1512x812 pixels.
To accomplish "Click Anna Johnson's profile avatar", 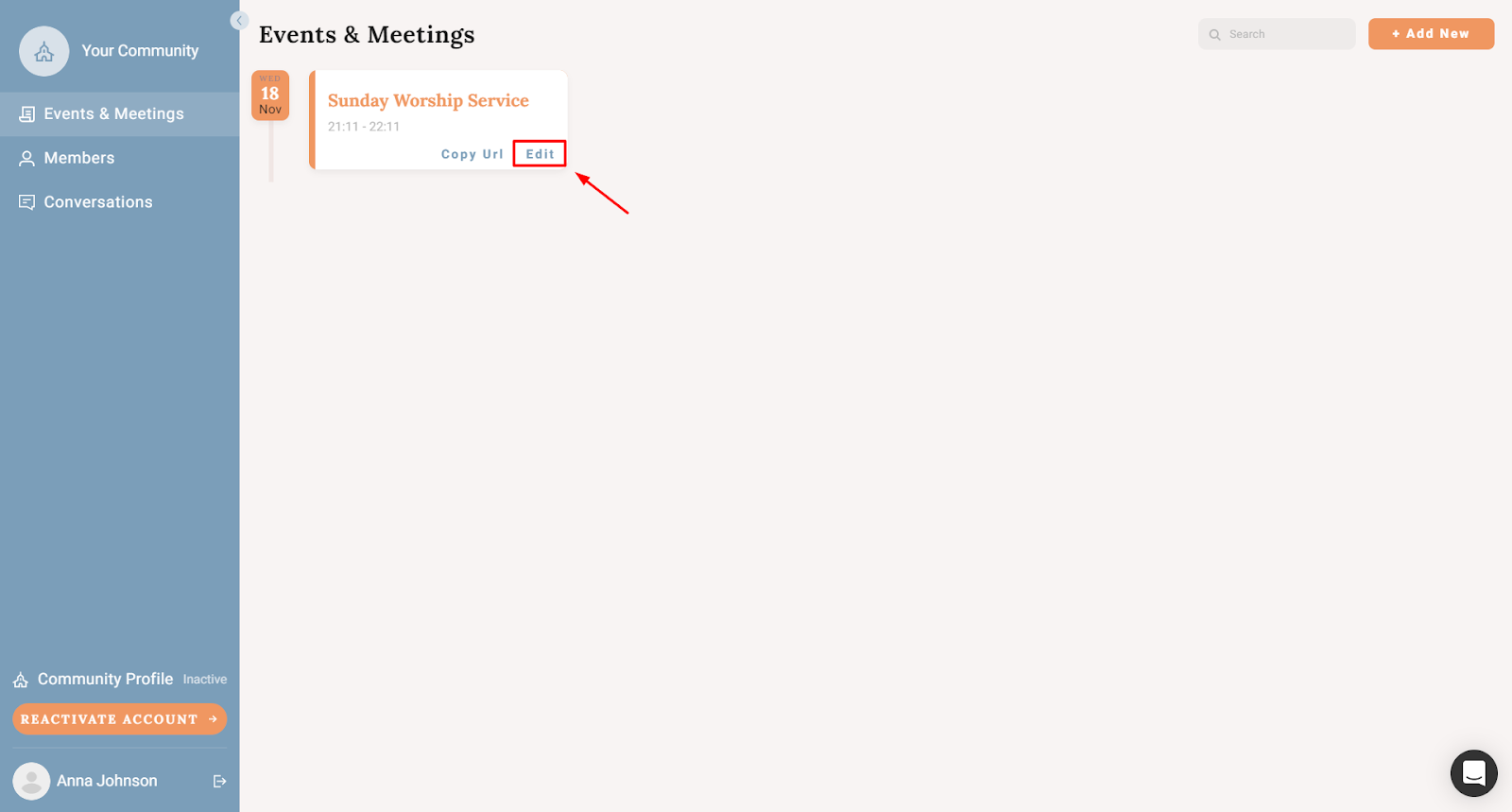I will [x=31, y=782].
